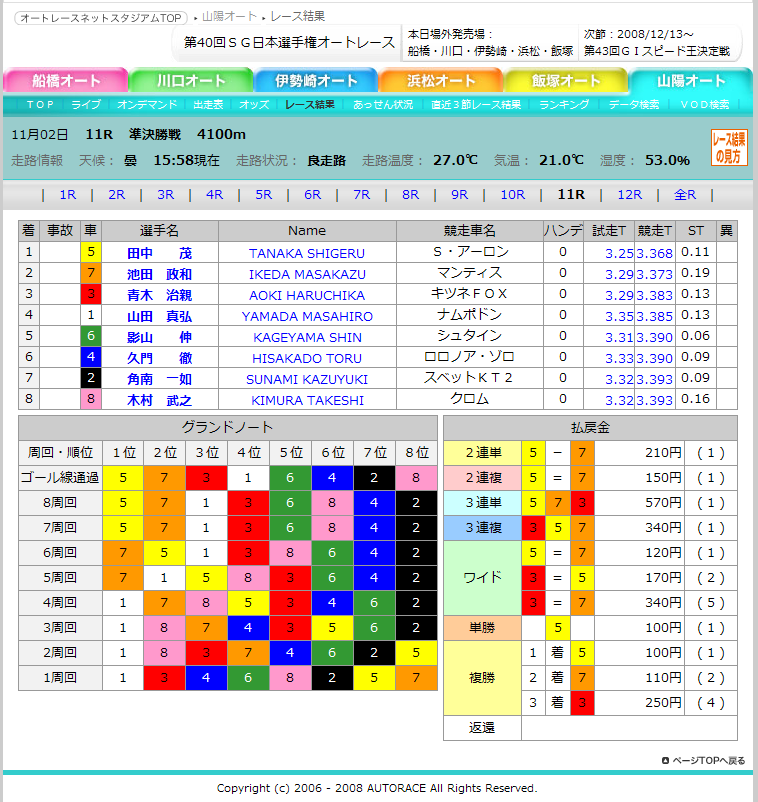
Task: Select race 2R link
Action: click(117, 195)
